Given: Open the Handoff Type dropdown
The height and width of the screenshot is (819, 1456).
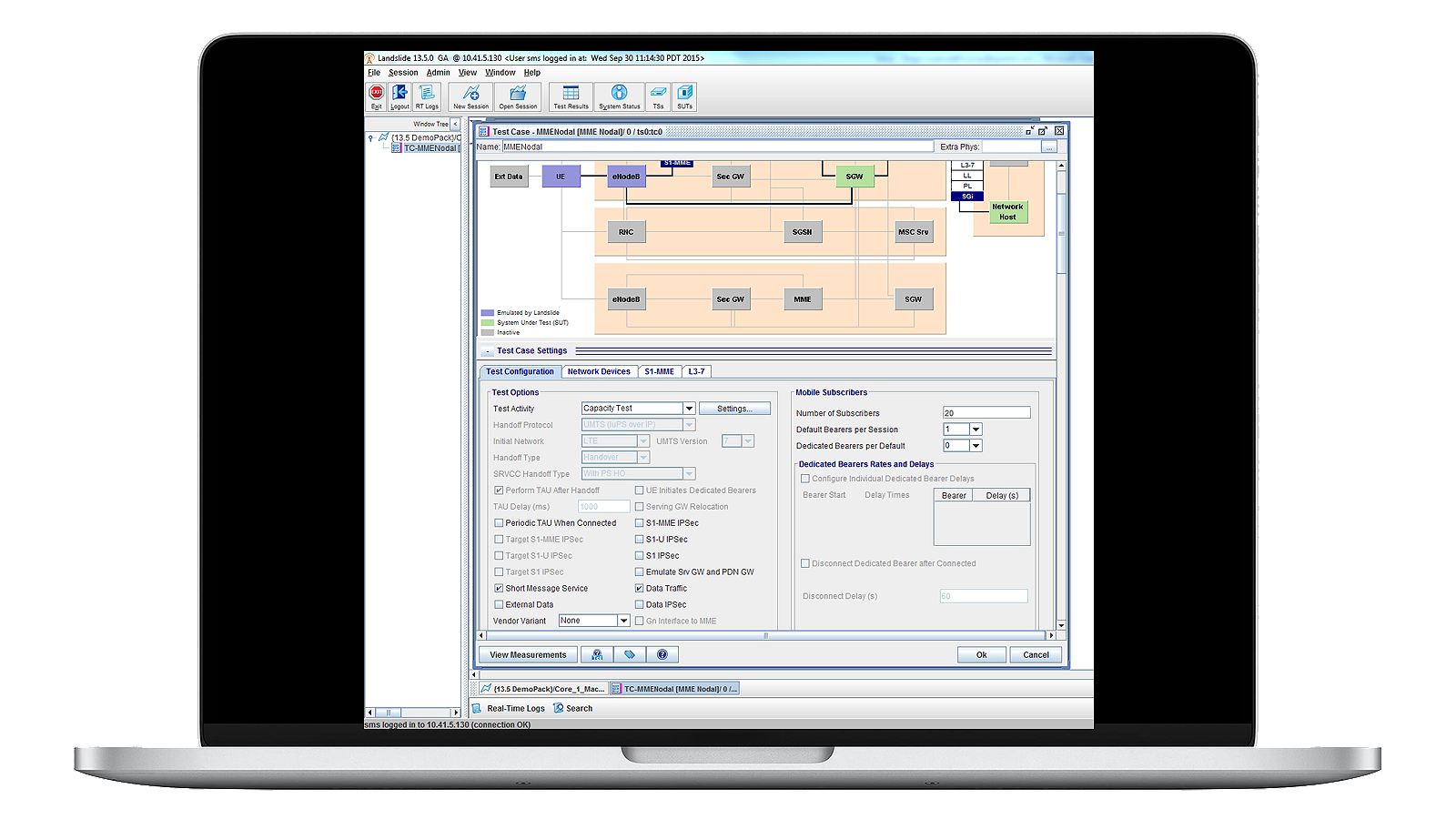Looking at the screenshot, I should [x=643, y=458].
